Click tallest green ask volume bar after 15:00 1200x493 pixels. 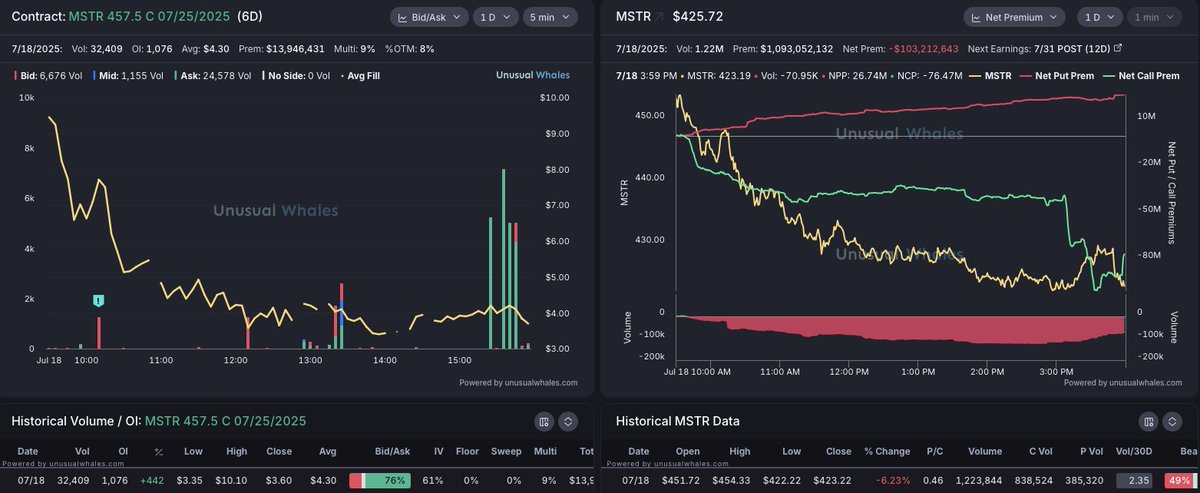click(504, 259)
